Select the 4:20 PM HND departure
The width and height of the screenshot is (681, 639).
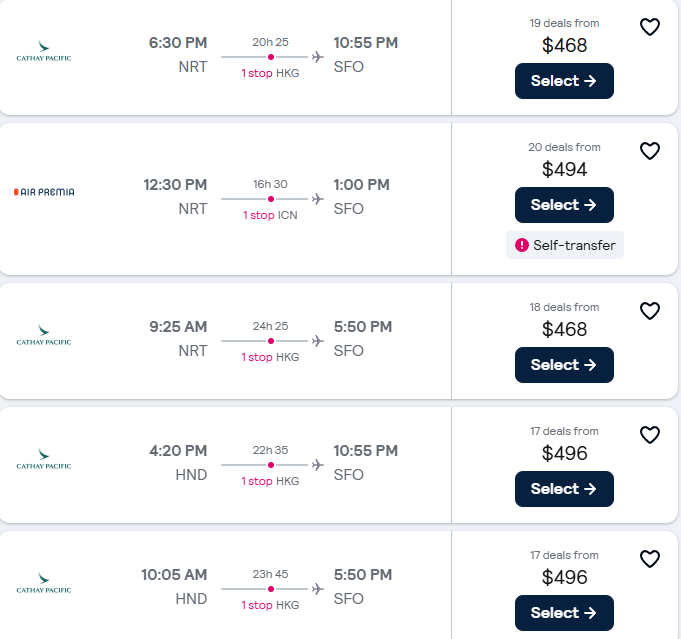coord(564,489)
